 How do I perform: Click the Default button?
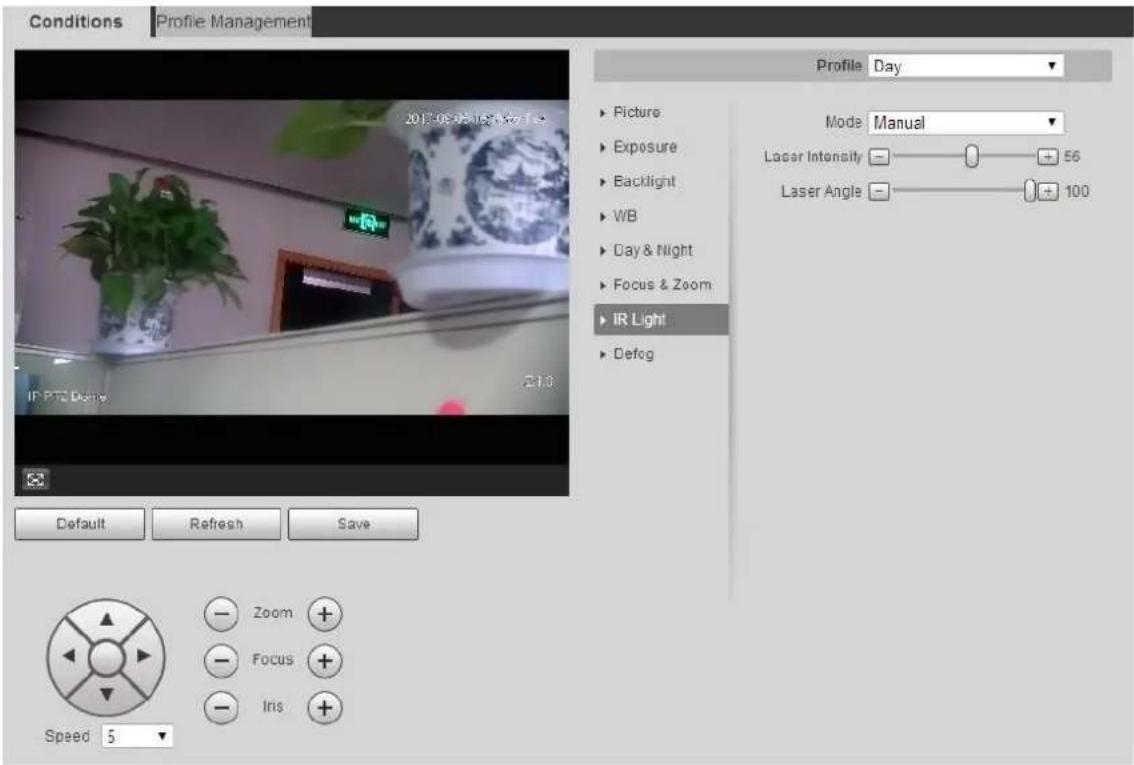(x=80, y=523)
